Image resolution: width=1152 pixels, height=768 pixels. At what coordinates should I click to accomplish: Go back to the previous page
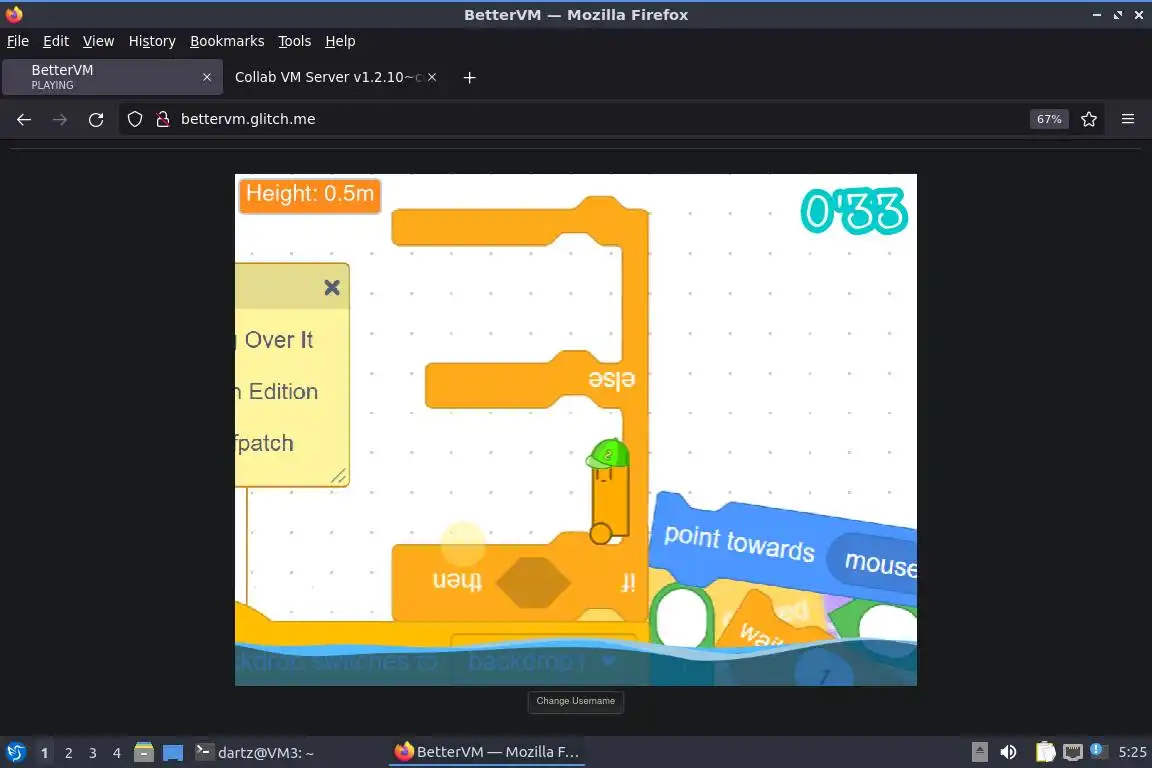click(x=24, y=119)
